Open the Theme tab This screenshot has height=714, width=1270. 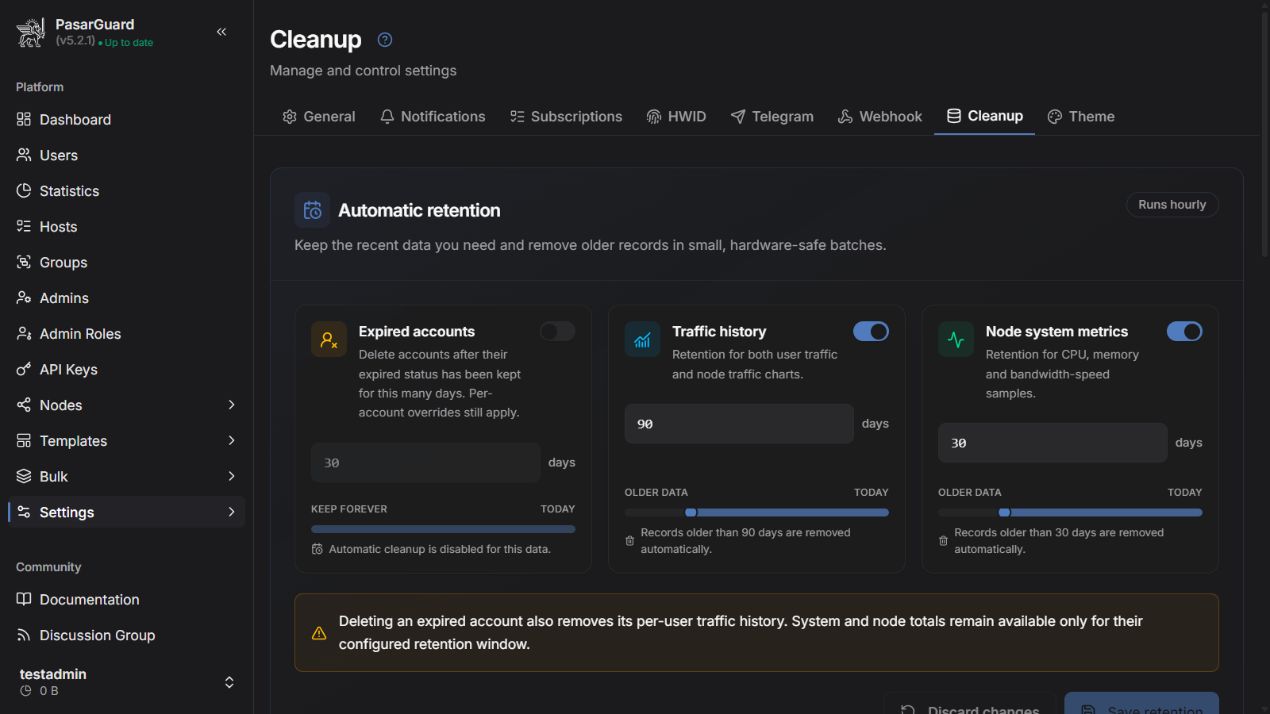click(x=1081, y=116)
